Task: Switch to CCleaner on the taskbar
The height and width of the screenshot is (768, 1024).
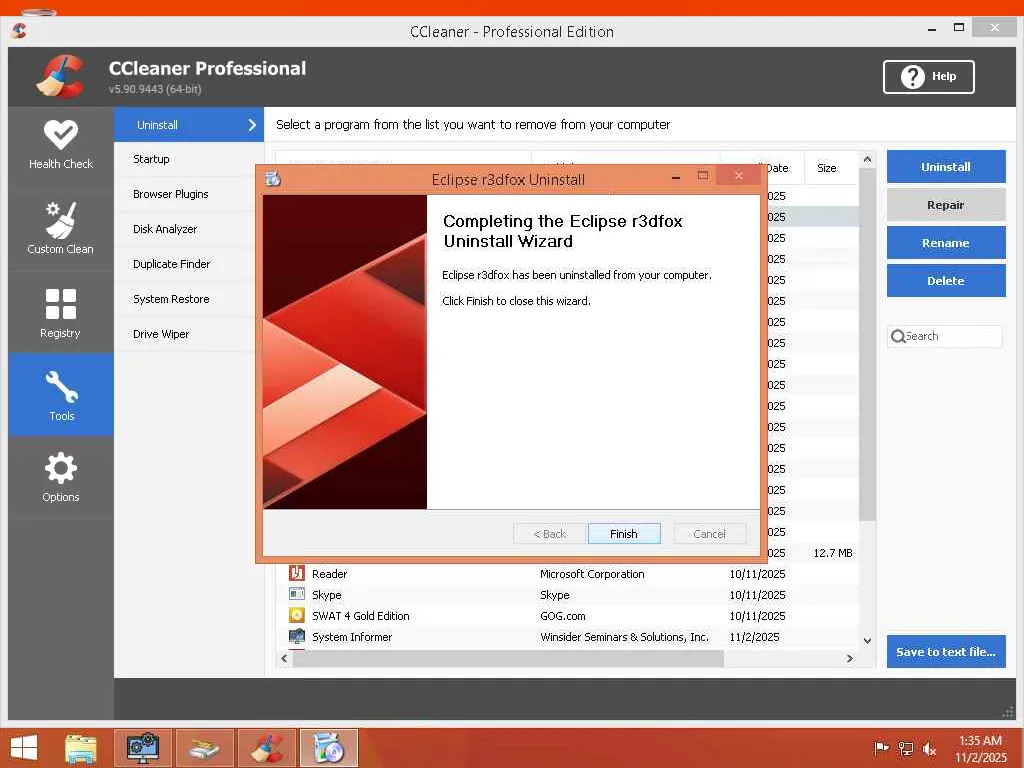Action: 268,748
